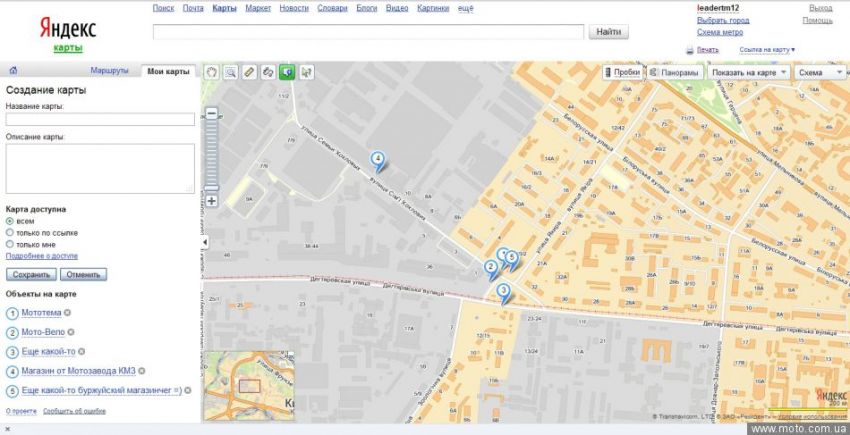Viewport: 850px width, 435px height.
Task: Click the 'Название карты' input field
Action: pyautogui.click(x=100, y=119)
